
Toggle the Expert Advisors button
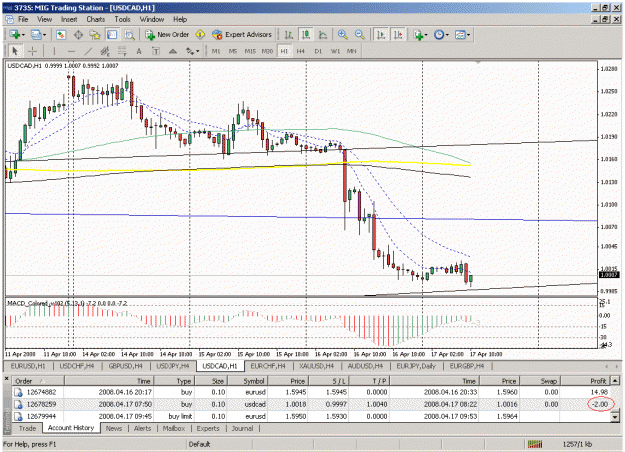point(242,35)
